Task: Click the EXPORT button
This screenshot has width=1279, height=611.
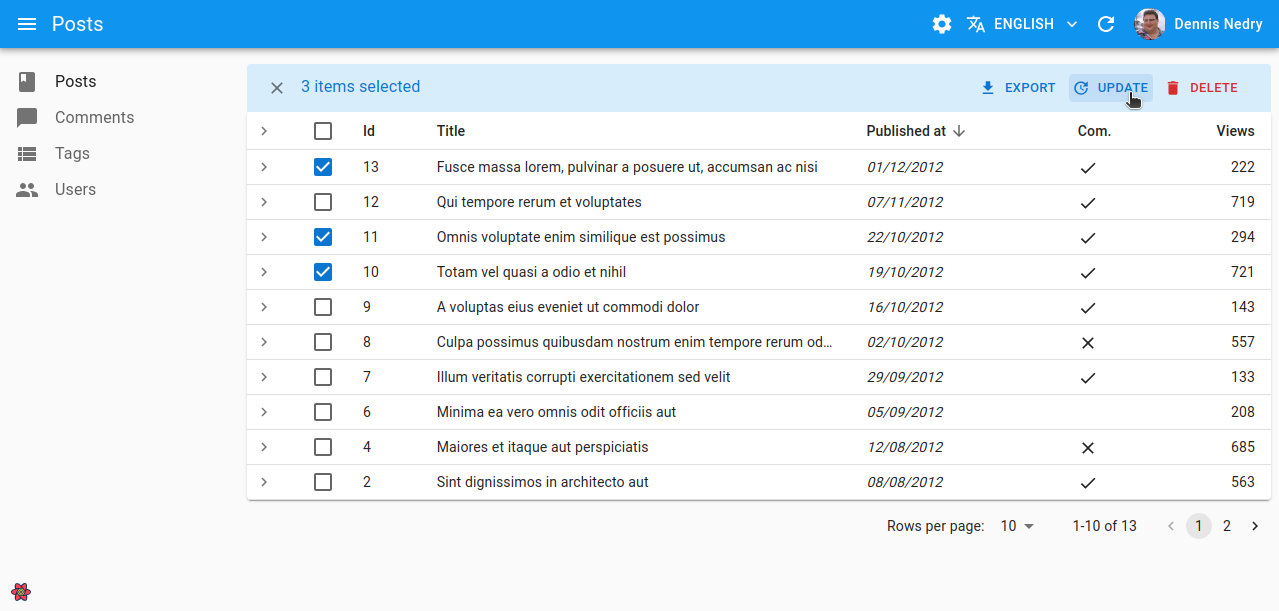Action: pyautogui.click(x=1018, y=88)
